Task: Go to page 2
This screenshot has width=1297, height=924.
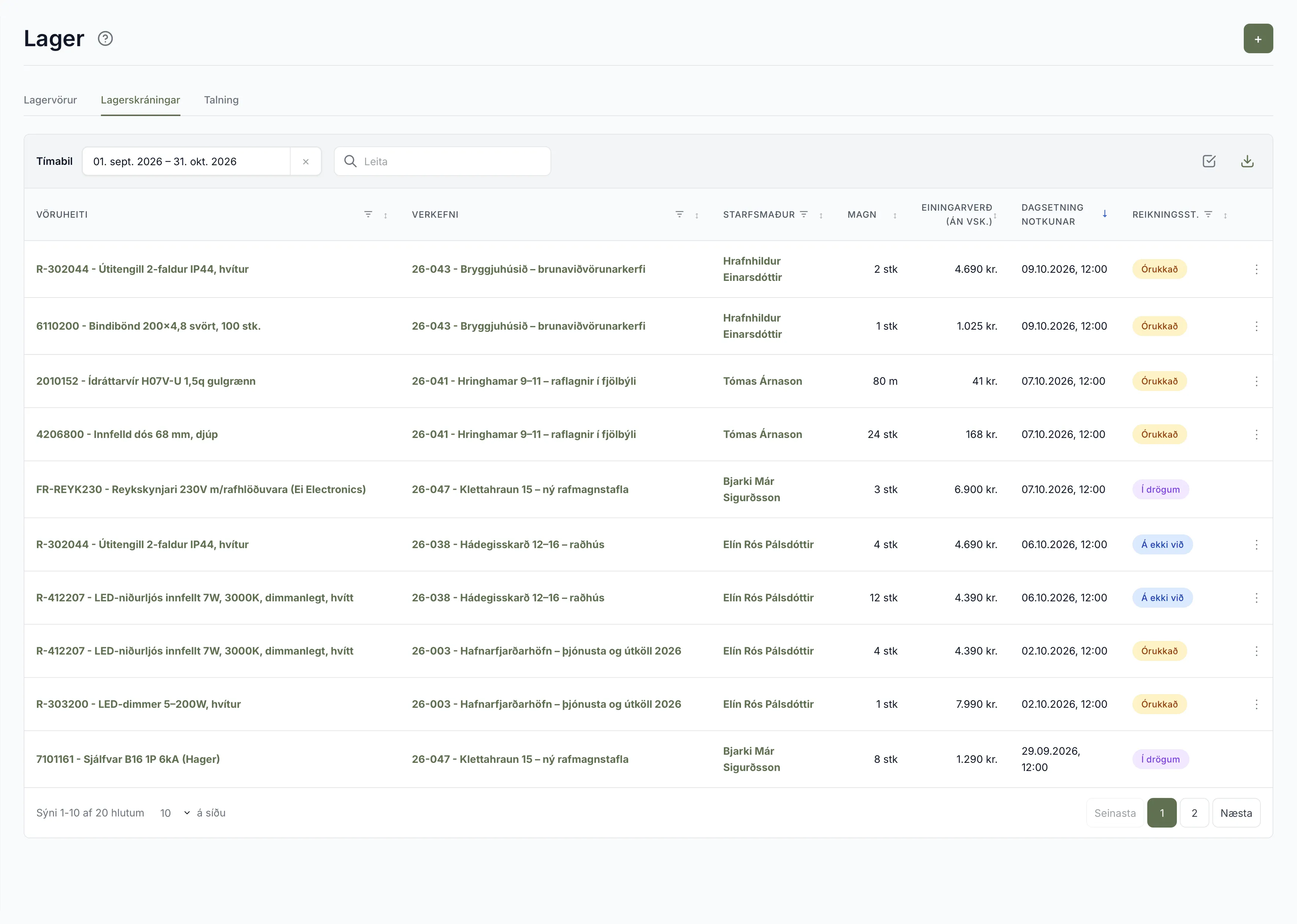Action: (x=1194, y=813)
